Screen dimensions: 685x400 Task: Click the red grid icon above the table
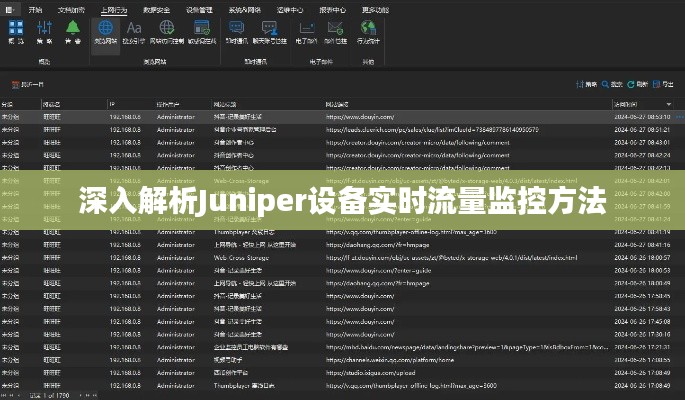point(16,84)
